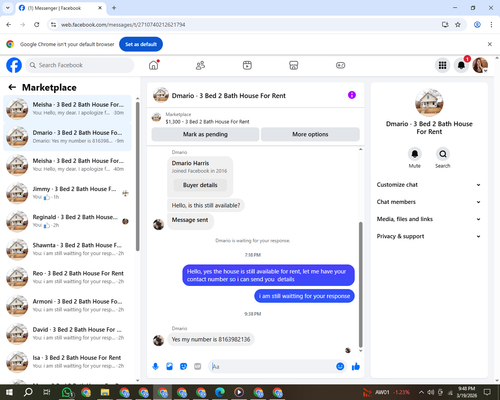Open the Marketplace storefront icon
500x400 pixels.
tap(294, 65)
